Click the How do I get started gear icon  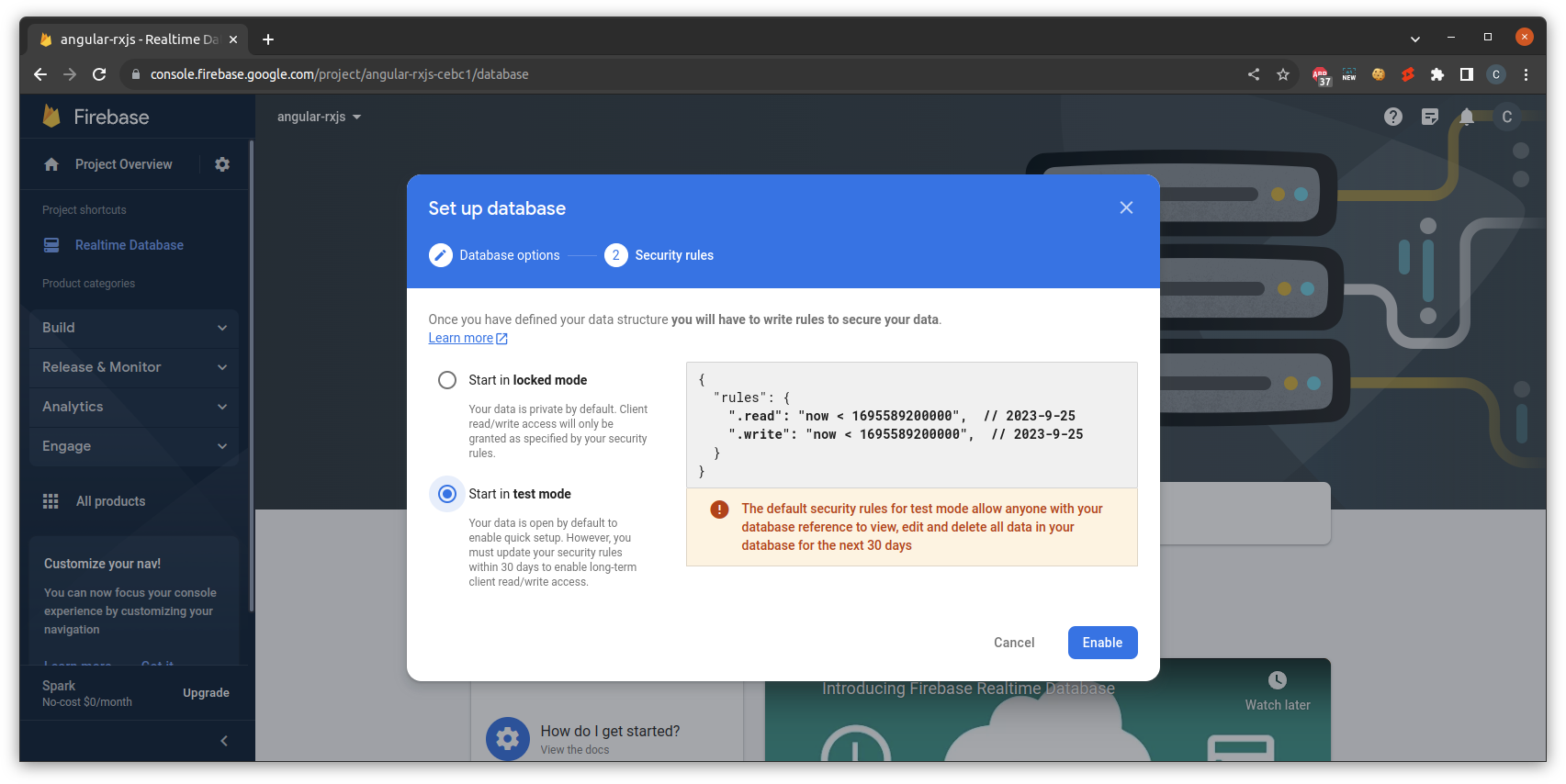click(508, 738)
